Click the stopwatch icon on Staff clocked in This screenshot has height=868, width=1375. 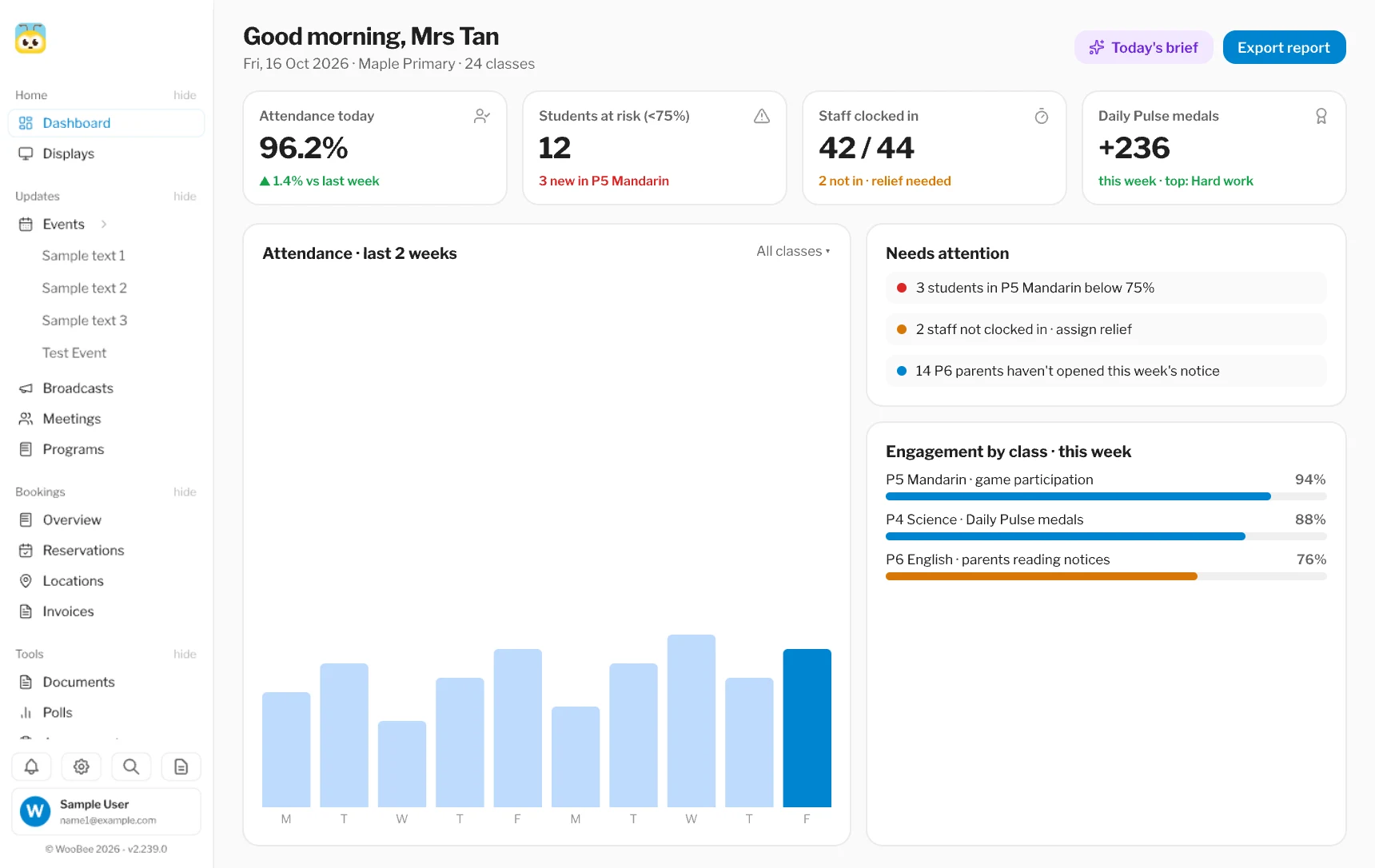point(1042,116)
